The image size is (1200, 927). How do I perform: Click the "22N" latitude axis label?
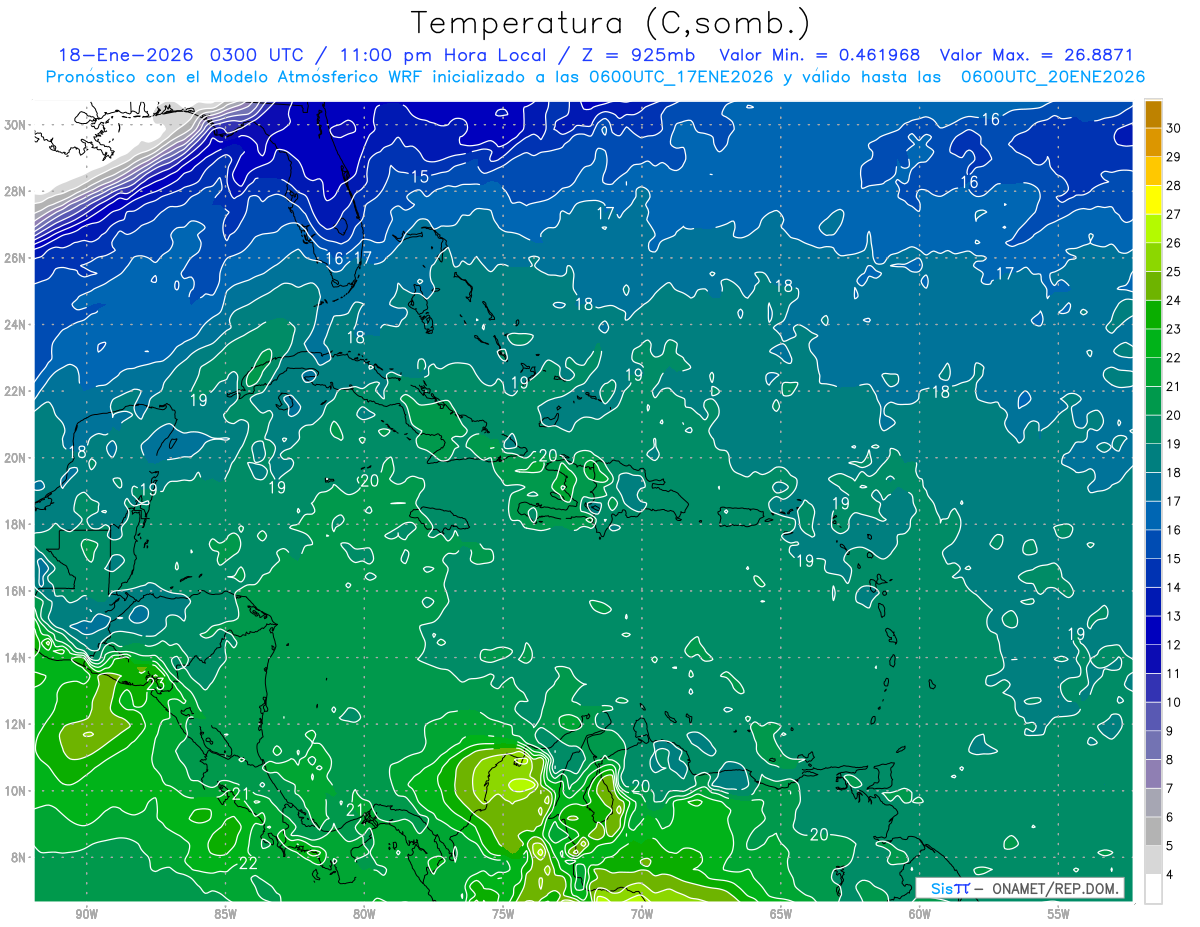pos(14,391)
